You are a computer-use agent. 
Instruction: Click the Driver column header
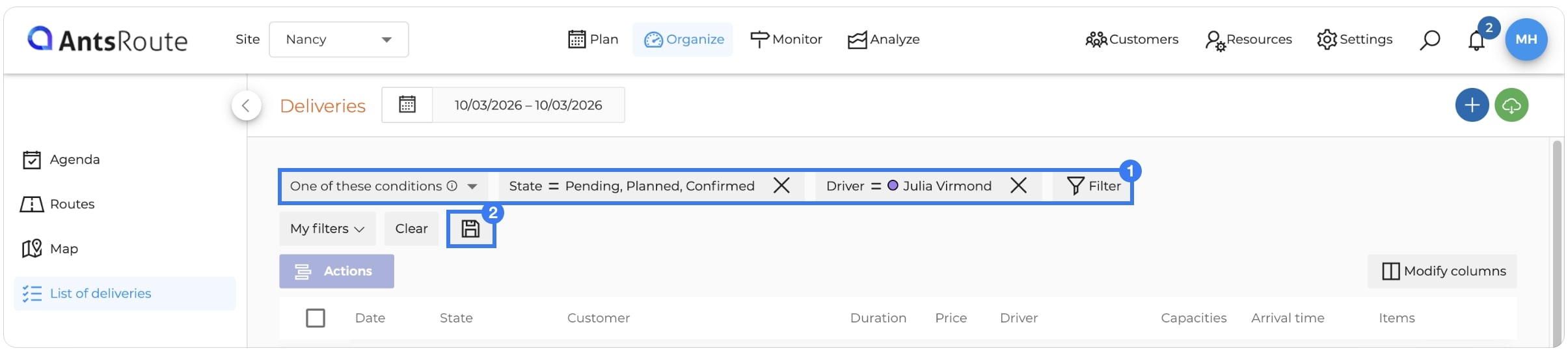coord(1019,318)
